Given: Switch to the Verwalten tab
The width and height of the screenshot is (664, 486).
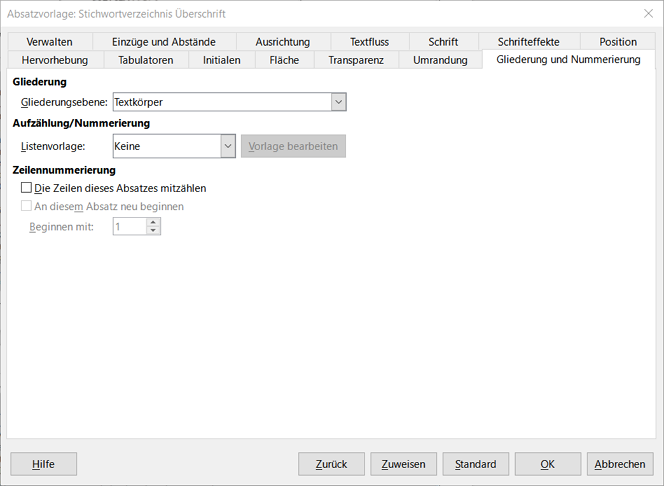Looking at the screenshot, I should pyautogui.click(x=47, y=42).
